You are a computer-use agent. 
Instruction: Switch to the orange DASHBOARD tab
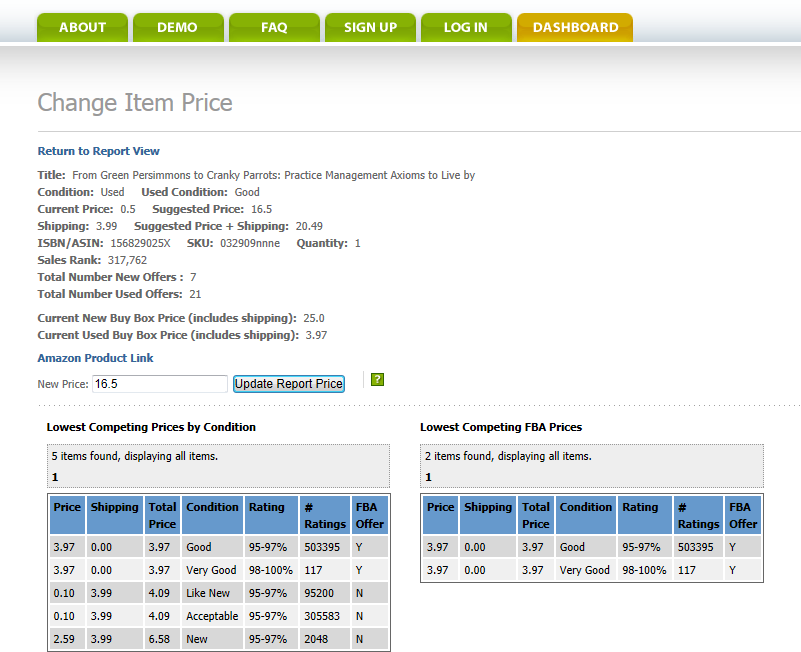[x=575, y=27]
